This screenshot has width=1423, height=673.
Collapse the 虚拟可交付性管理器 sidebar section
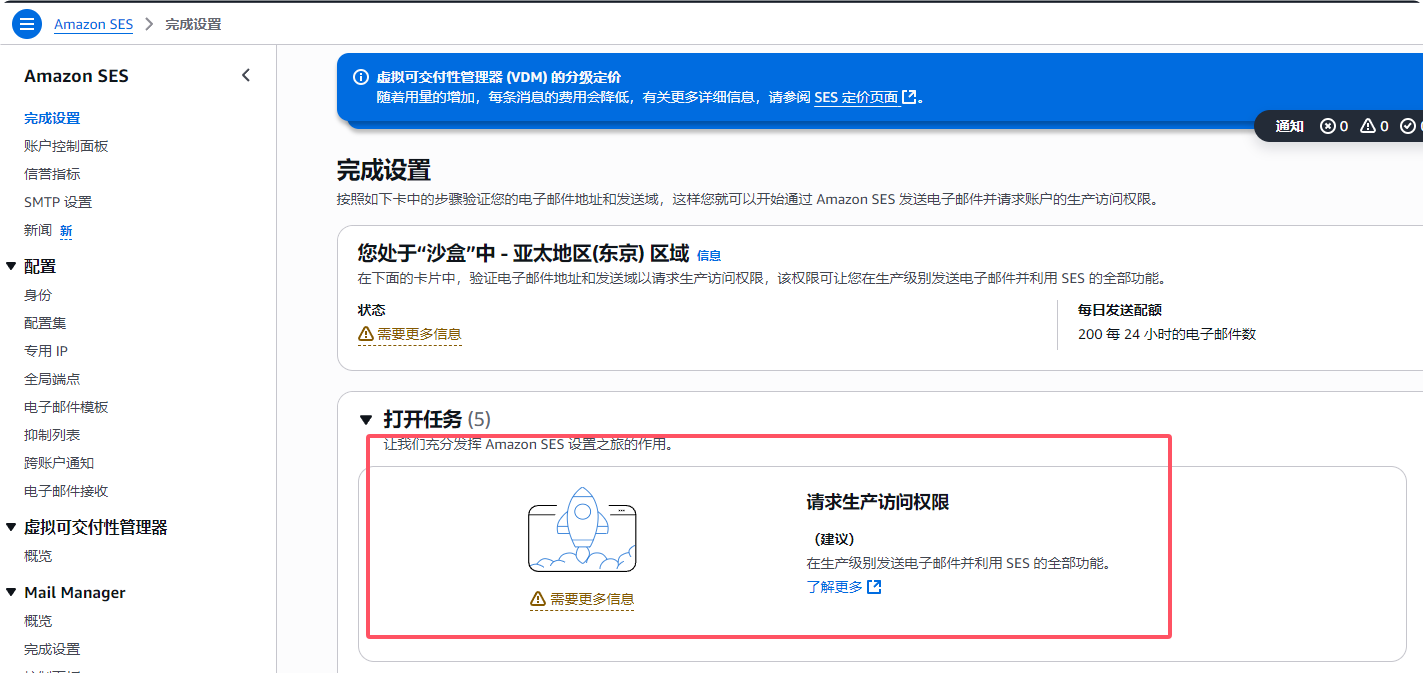click(11, 527)
